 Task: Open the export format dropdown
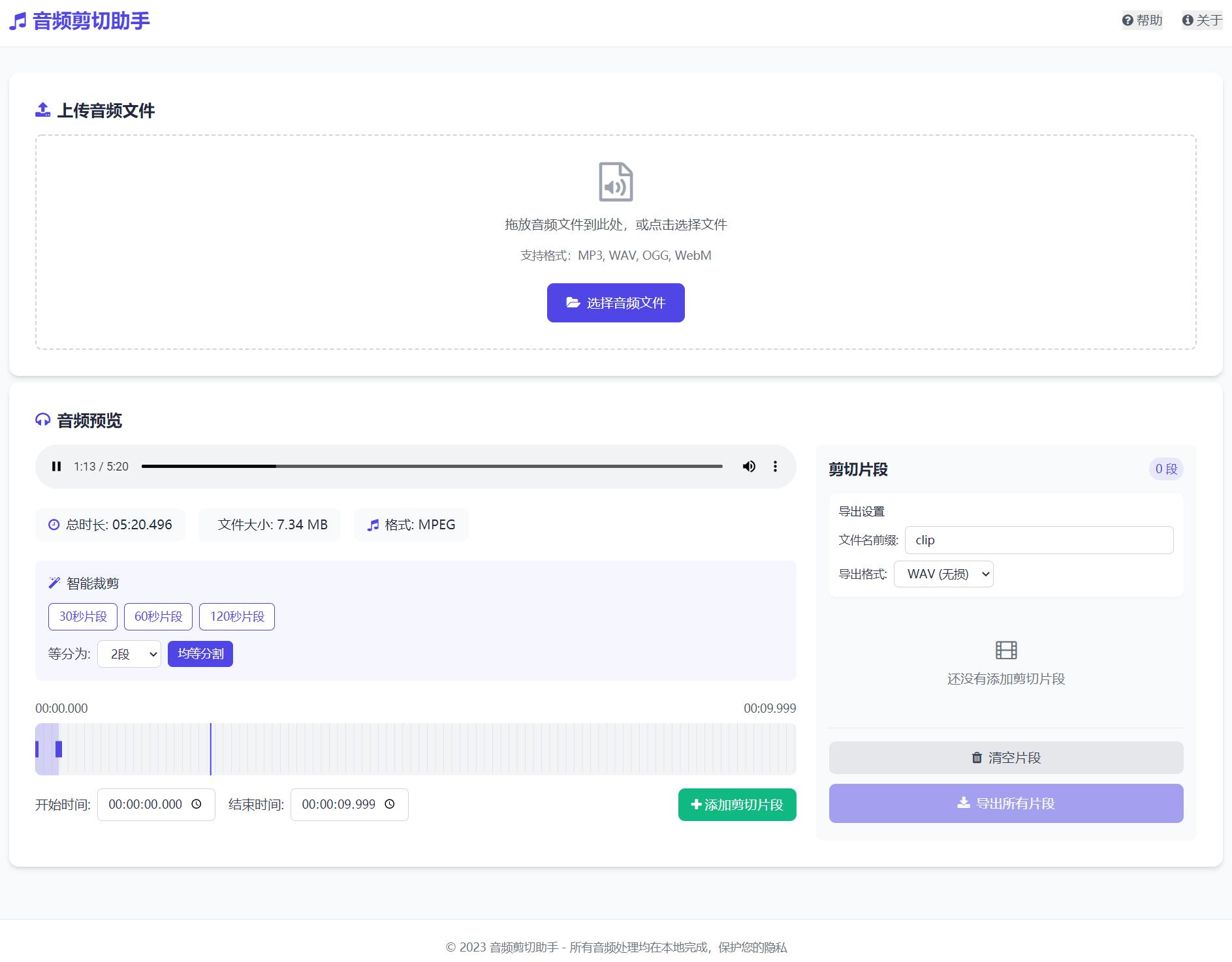click(x=943, y=574)
